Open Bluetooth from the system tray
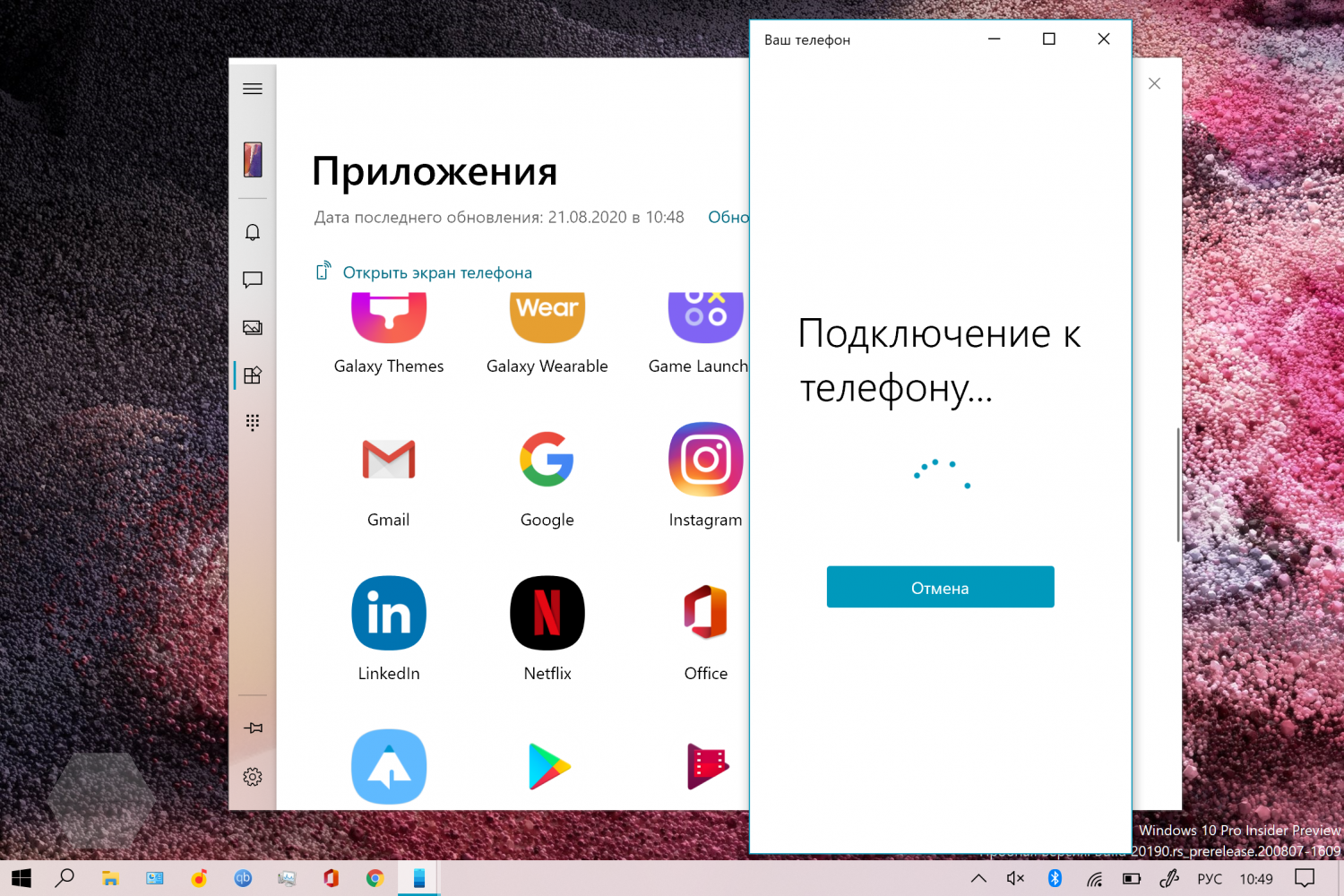This screenshot has height=896, width=1344. point(1055,878)
